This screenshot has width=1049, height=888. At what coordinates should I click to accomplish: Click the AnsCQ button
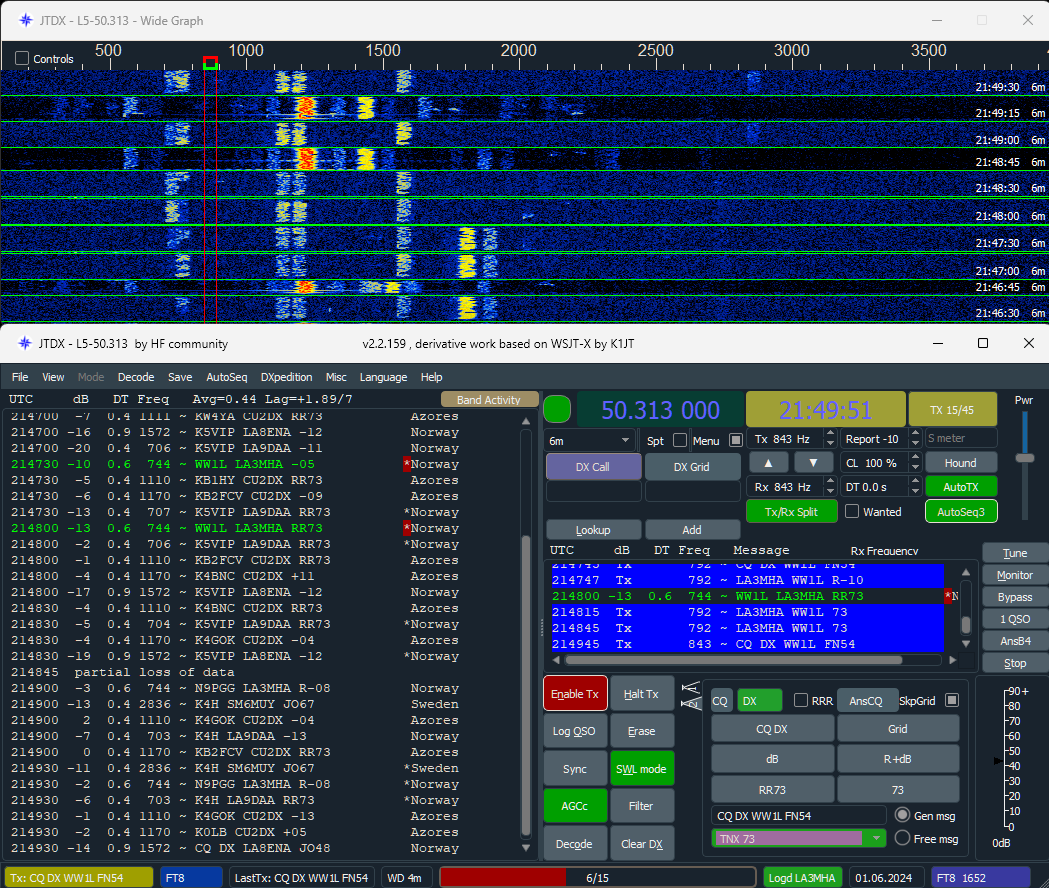(866, 701)
